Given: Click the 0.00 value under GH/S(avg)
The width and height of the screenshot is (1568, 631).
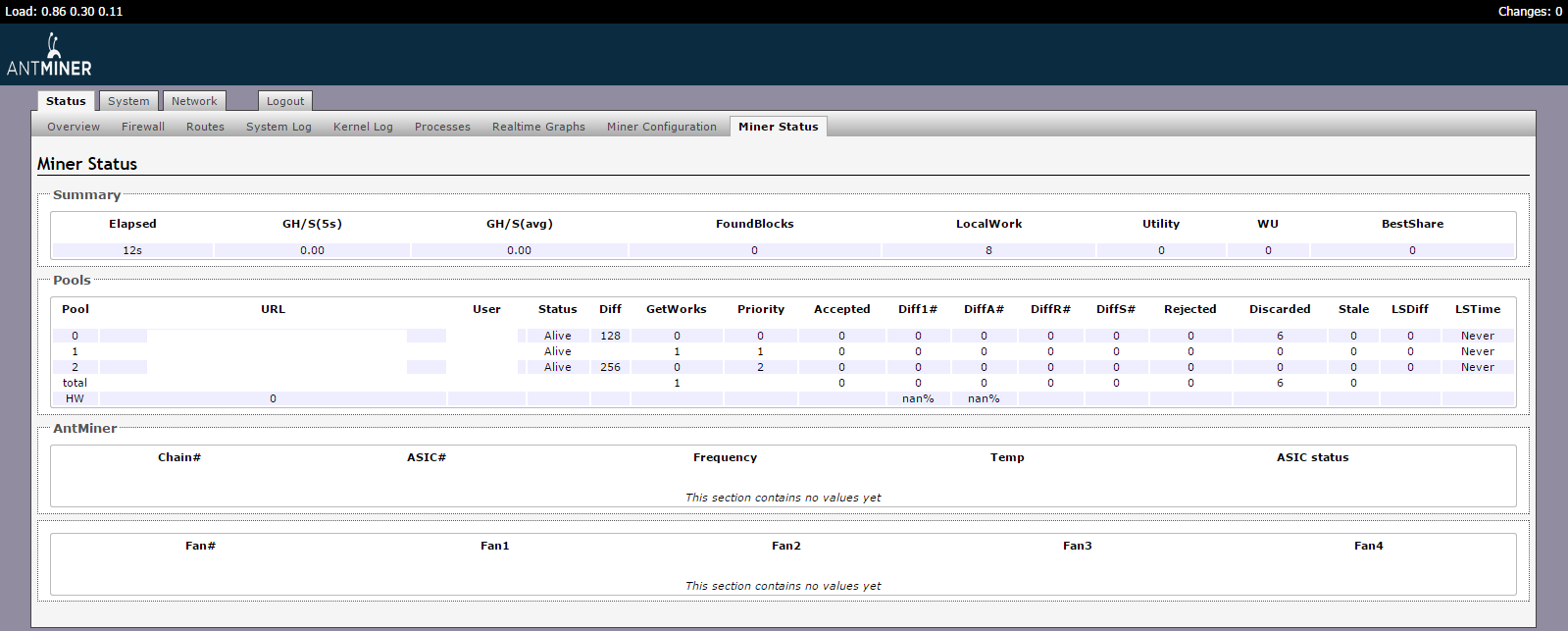Looking at the screenshot, I should click(x=520, y=250).
